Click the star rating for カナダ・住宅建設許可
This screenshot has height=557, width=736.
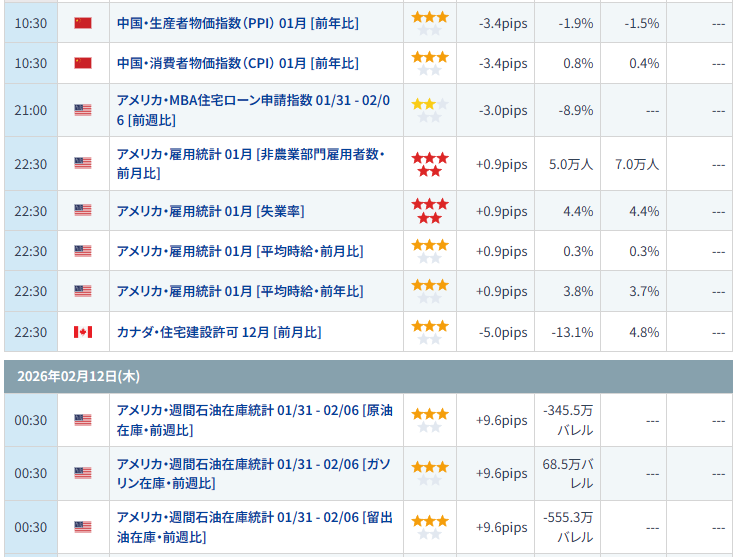click(430, 332)
